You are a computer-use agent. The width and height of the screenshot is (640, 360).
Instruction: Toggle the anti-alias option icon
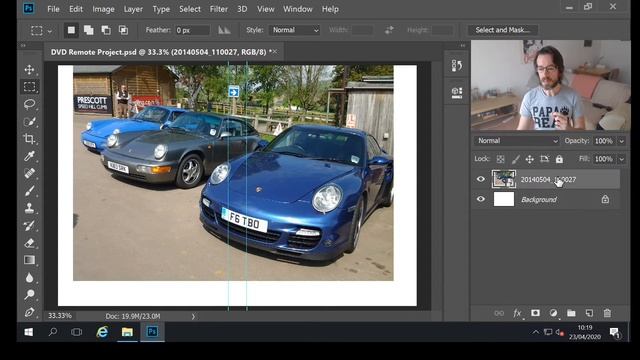tap(224, 30)
